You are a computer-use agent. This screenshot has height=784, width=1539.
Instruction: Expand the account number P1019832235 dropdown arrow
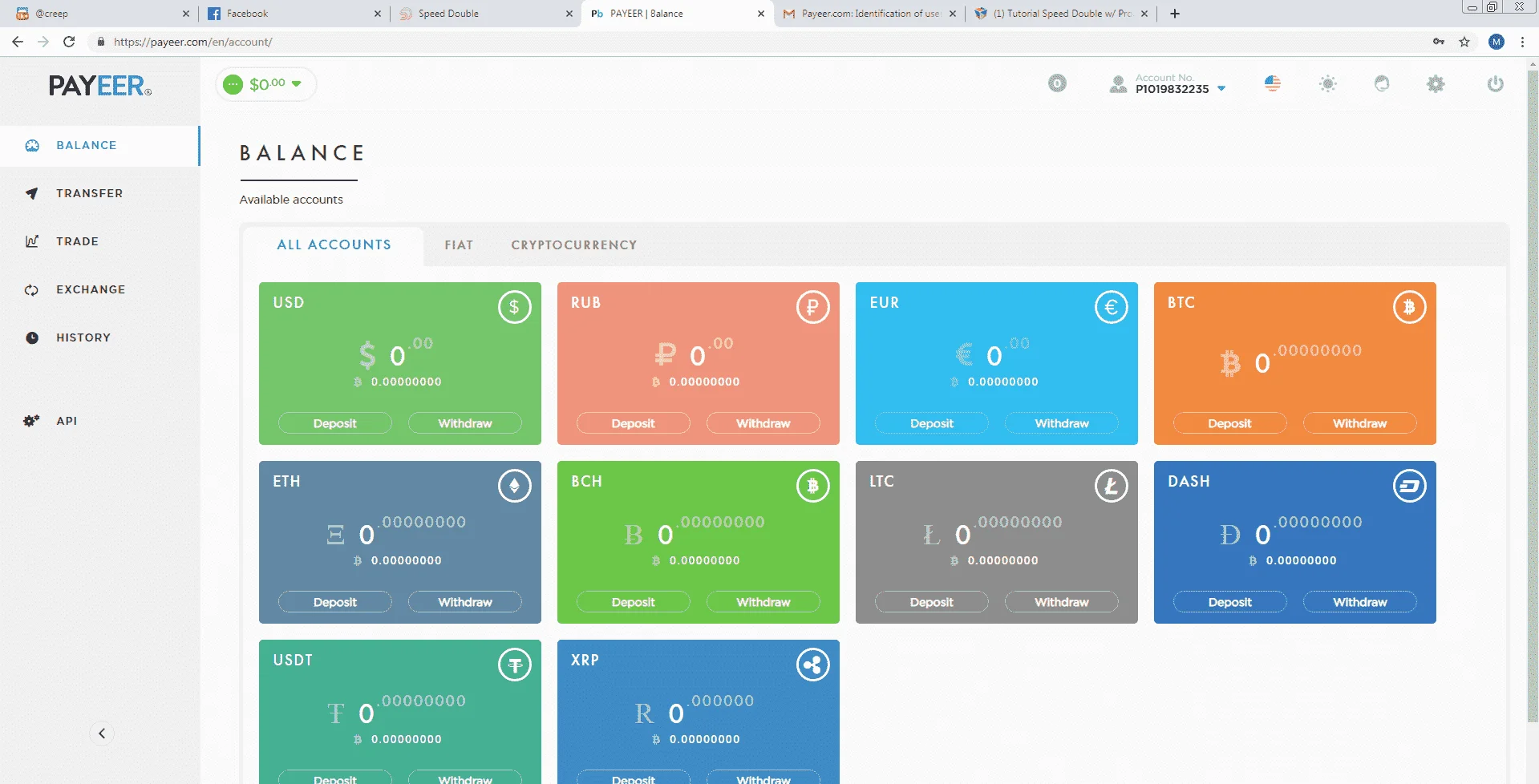point(1221,89)
